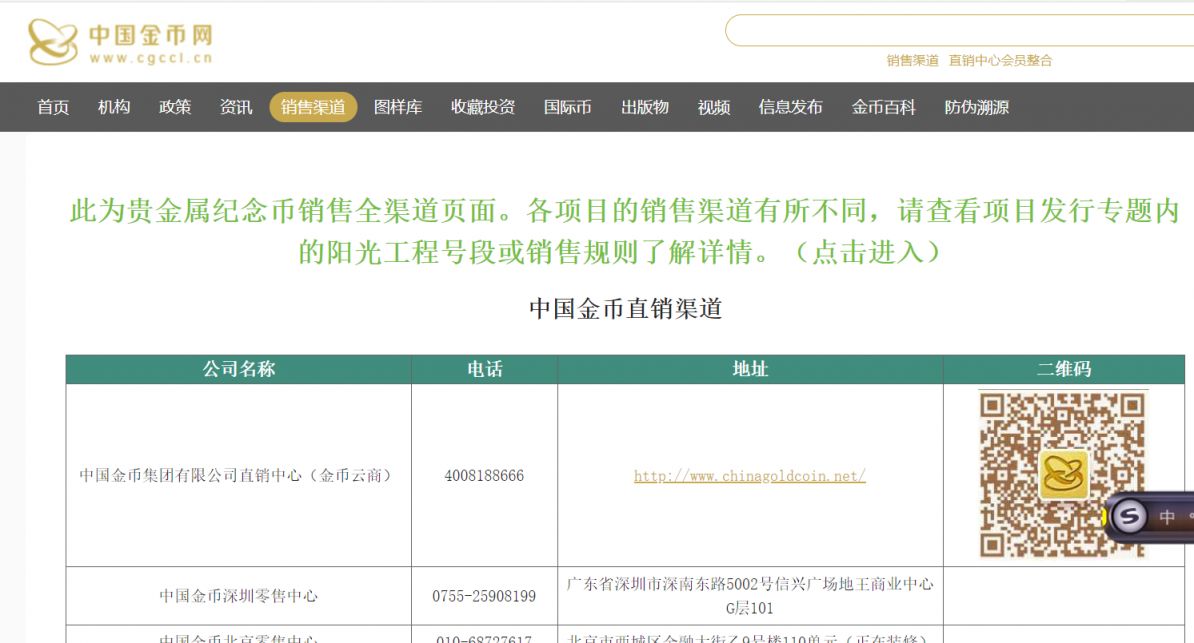
Task: Open the 国际币 section
Action: click(567, 107)
